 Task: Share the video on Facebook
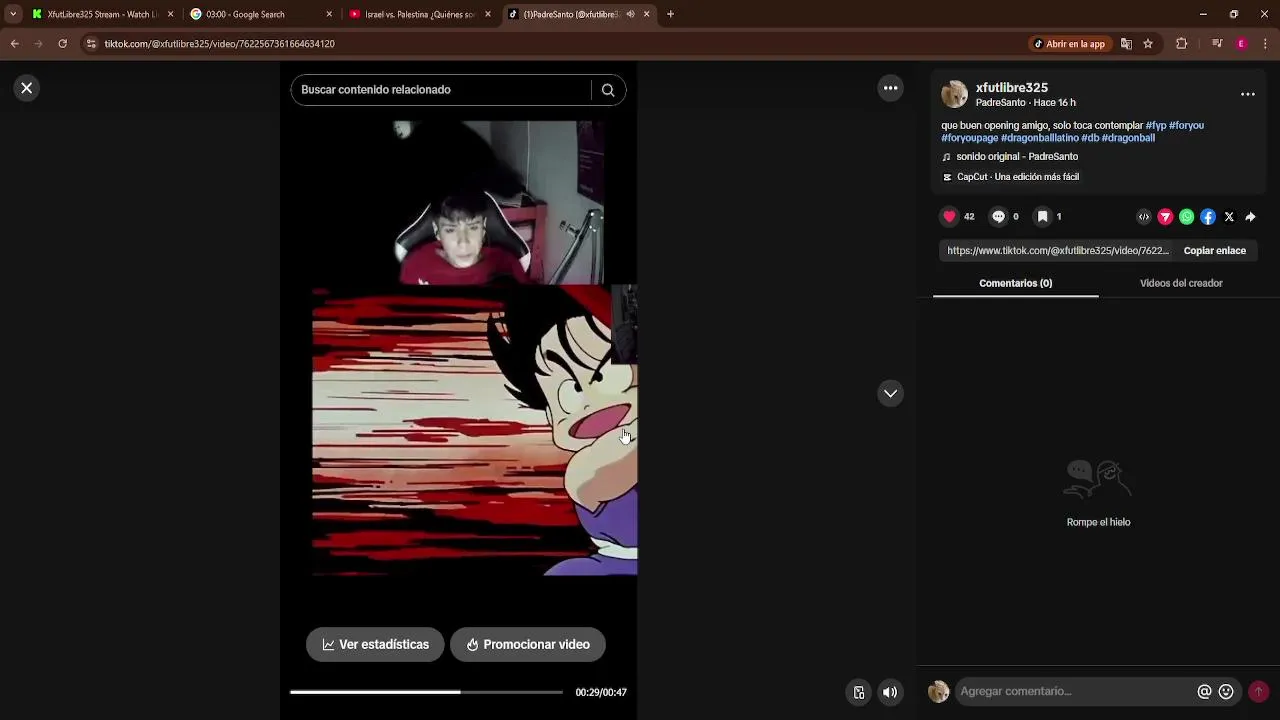pyautogui.click(x=1208, y=217)
